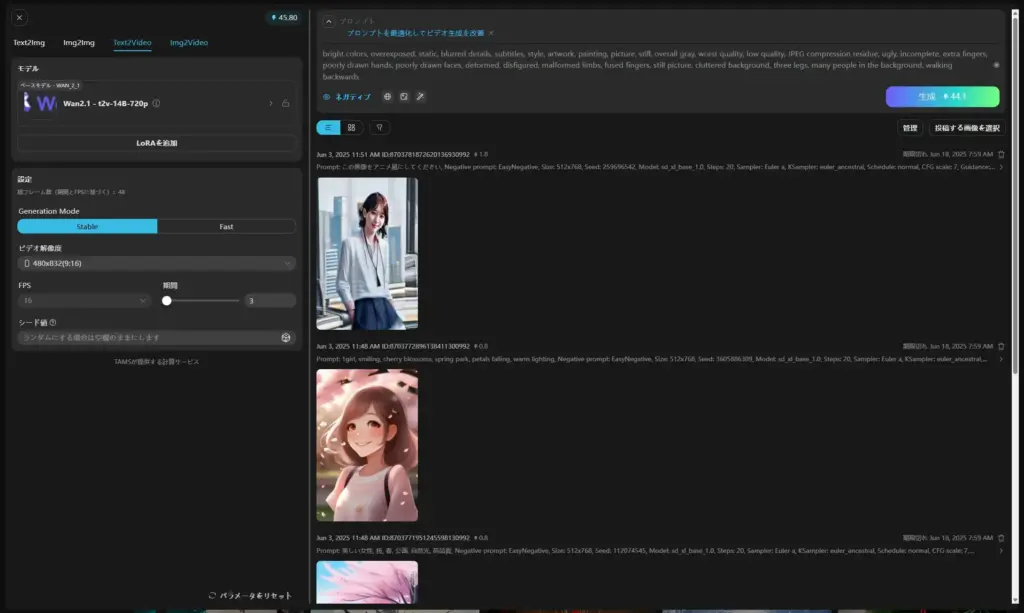Click the Wan2.1 model thumbnail

point(39,103)
